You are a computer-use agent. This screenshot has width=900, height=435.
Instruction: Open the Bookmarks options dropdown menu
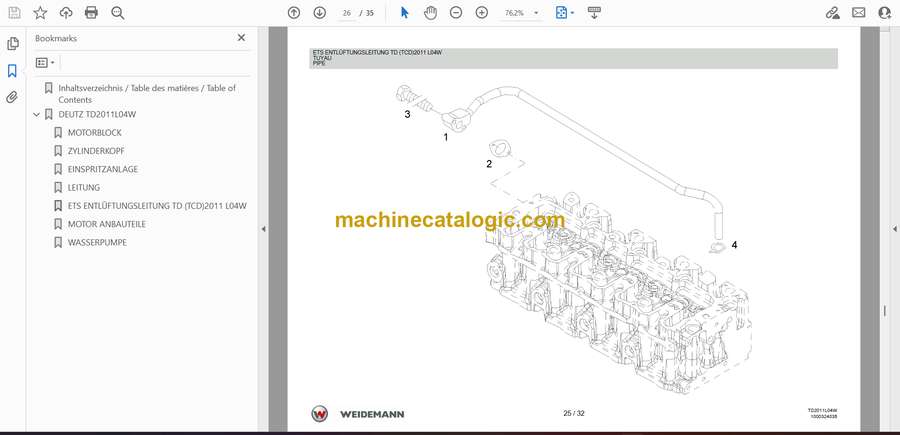pyautogui.click(x=46, y=62)
